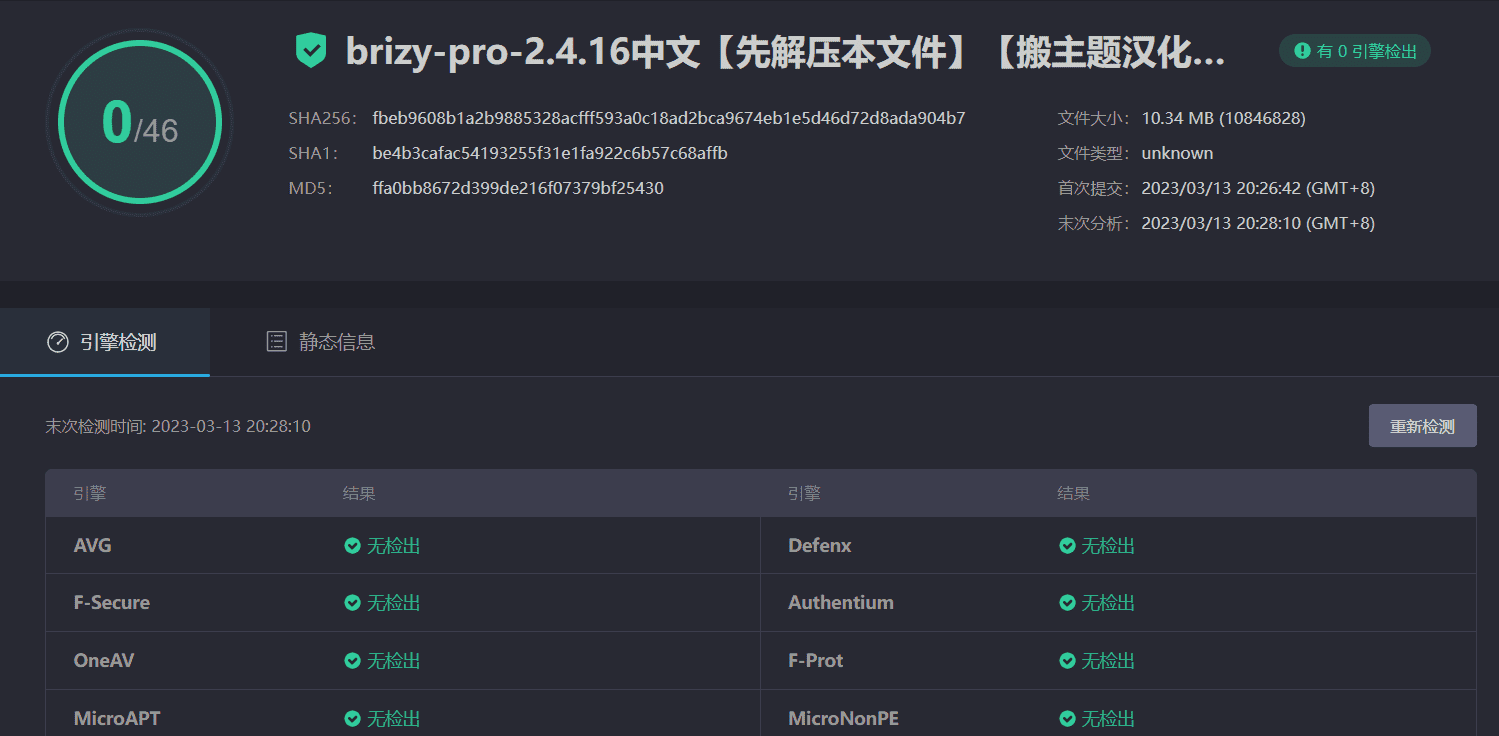Click the SHA256 label
Viewport: 1499px width, 736px height.
pos(323,118)
